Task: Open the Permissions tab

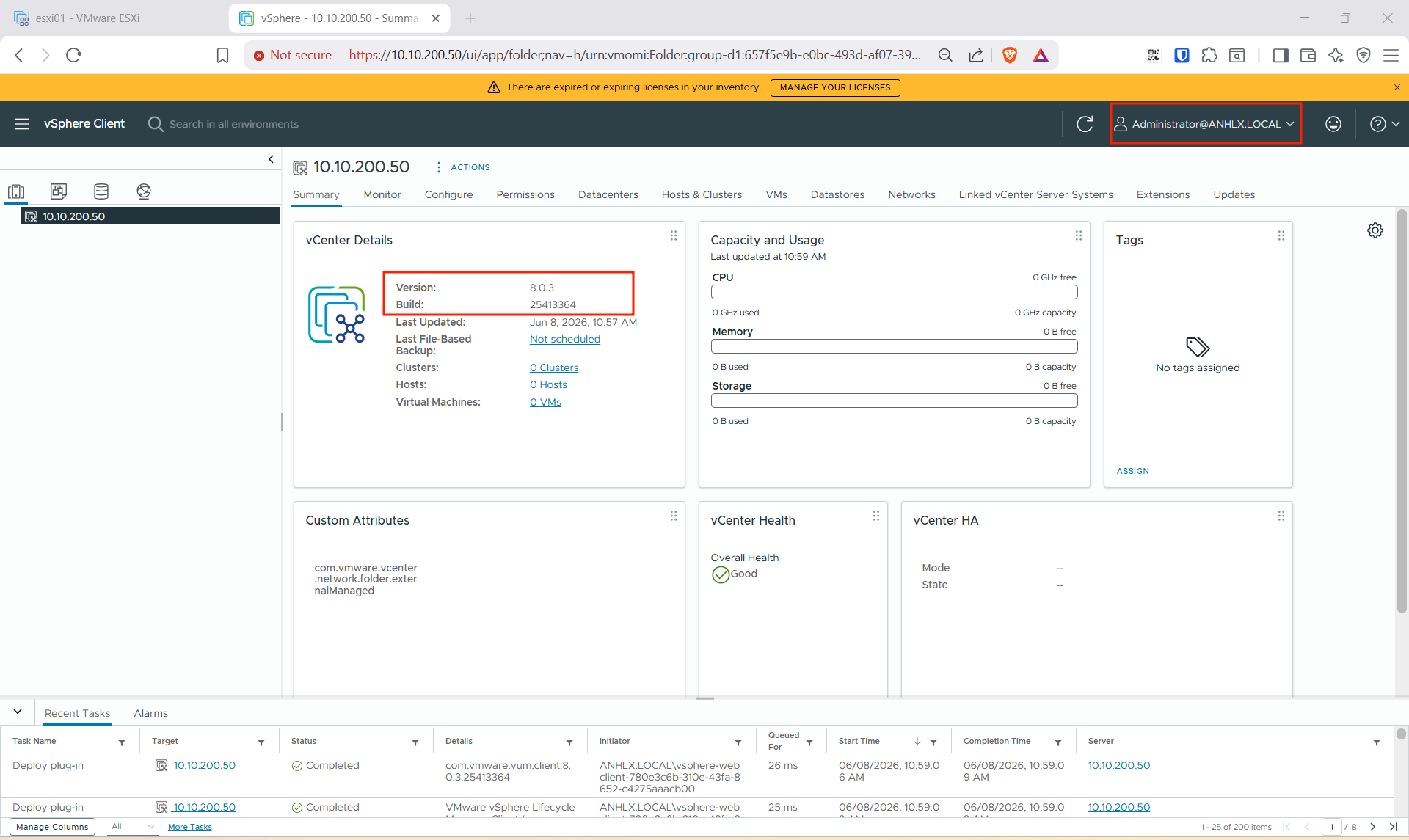Action: click(525, 194)
